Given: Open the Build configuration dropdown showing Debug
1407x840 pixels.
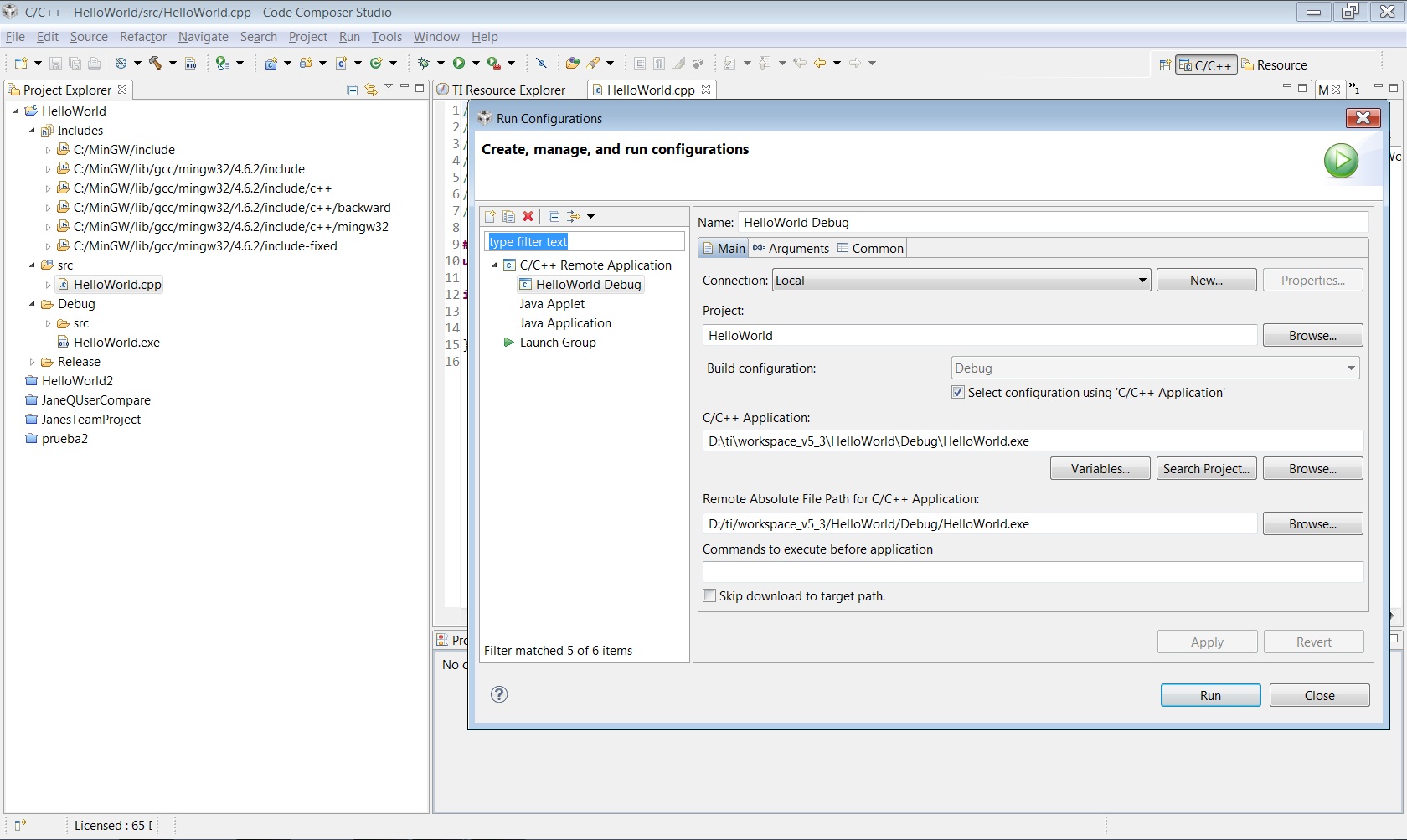Looking at the screenshot, I should 1349,368.
